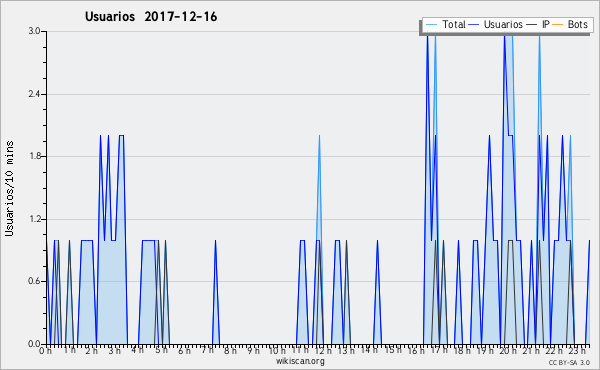Click the wikiscan.org label below the chart
This screenshot has width=600, height=370.
[x=300, y=361]
